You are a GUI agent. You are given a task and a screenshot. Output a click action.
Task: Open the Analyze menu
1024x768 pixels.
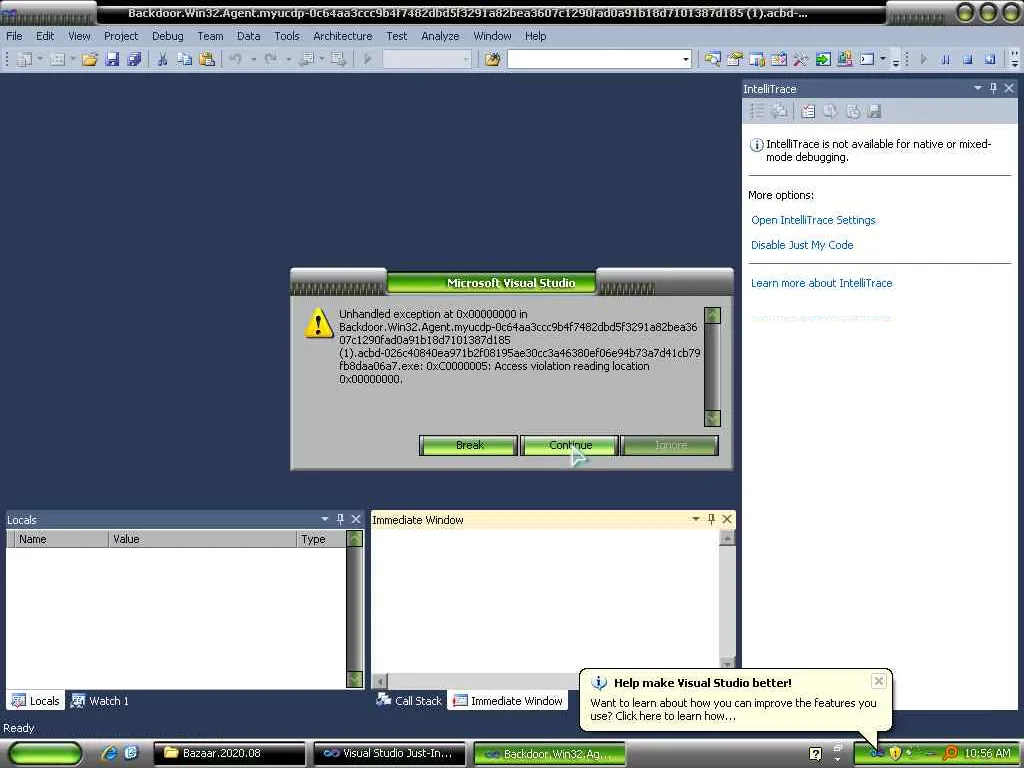point(440,36)
